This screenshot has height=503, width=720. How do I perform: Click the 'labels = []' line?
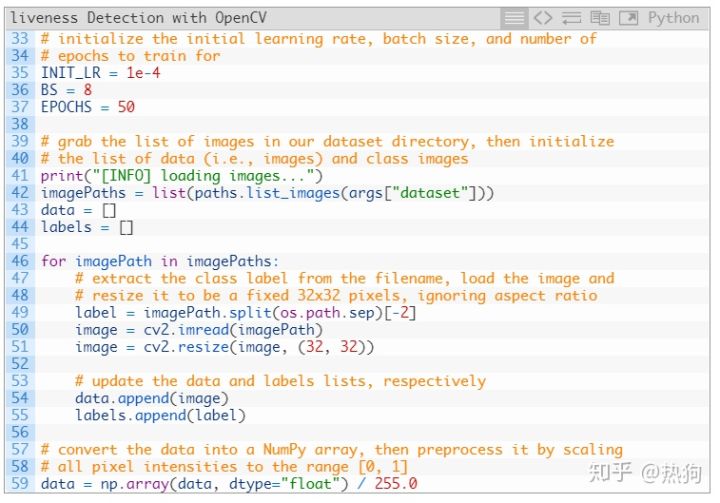coord(87,227)
